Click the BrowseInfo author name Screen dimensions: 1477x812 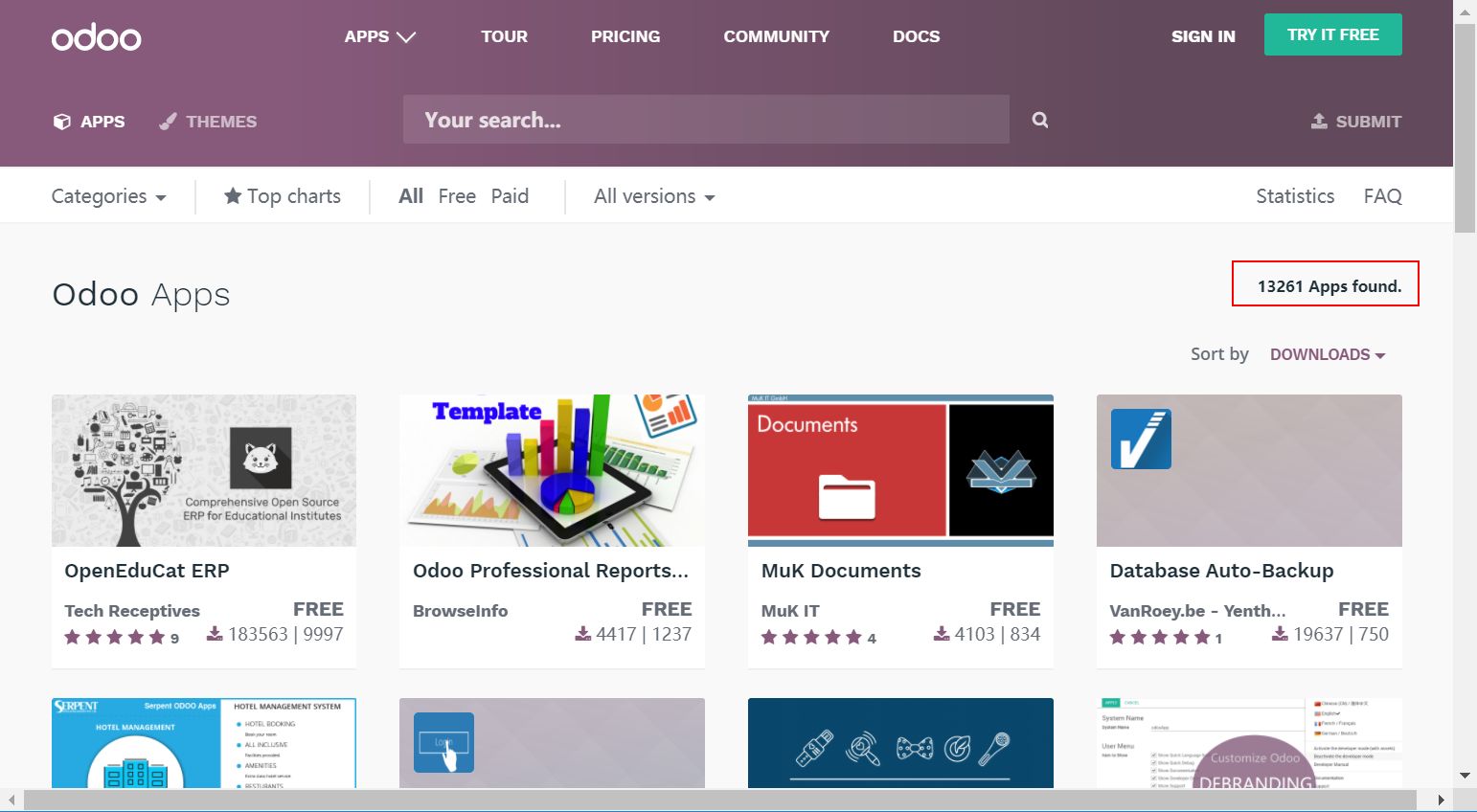[x=460, y=611]
